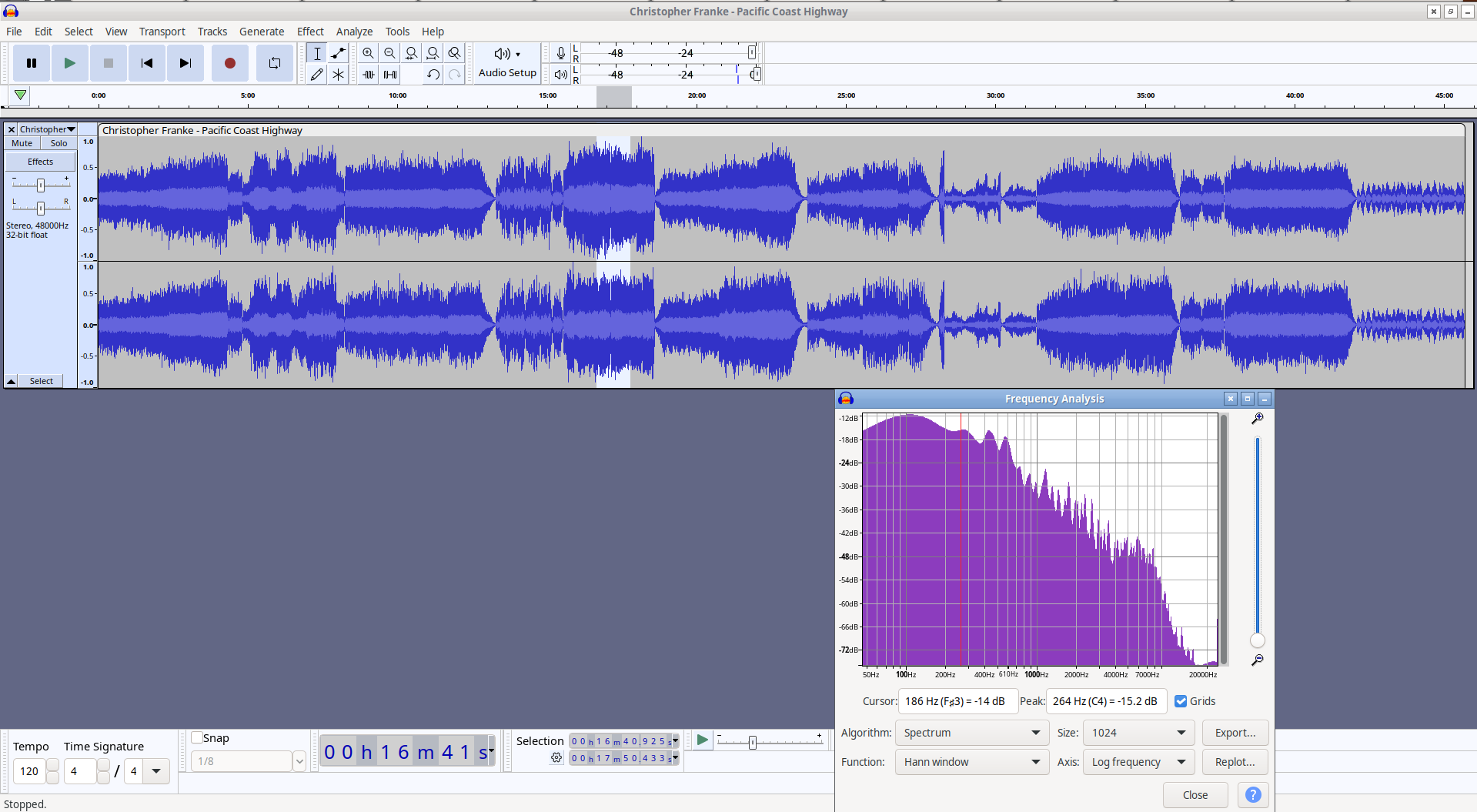Click the track pan slider knob
The height and width of the screenshot is (812, 1477).
click(x=41, y=208)
